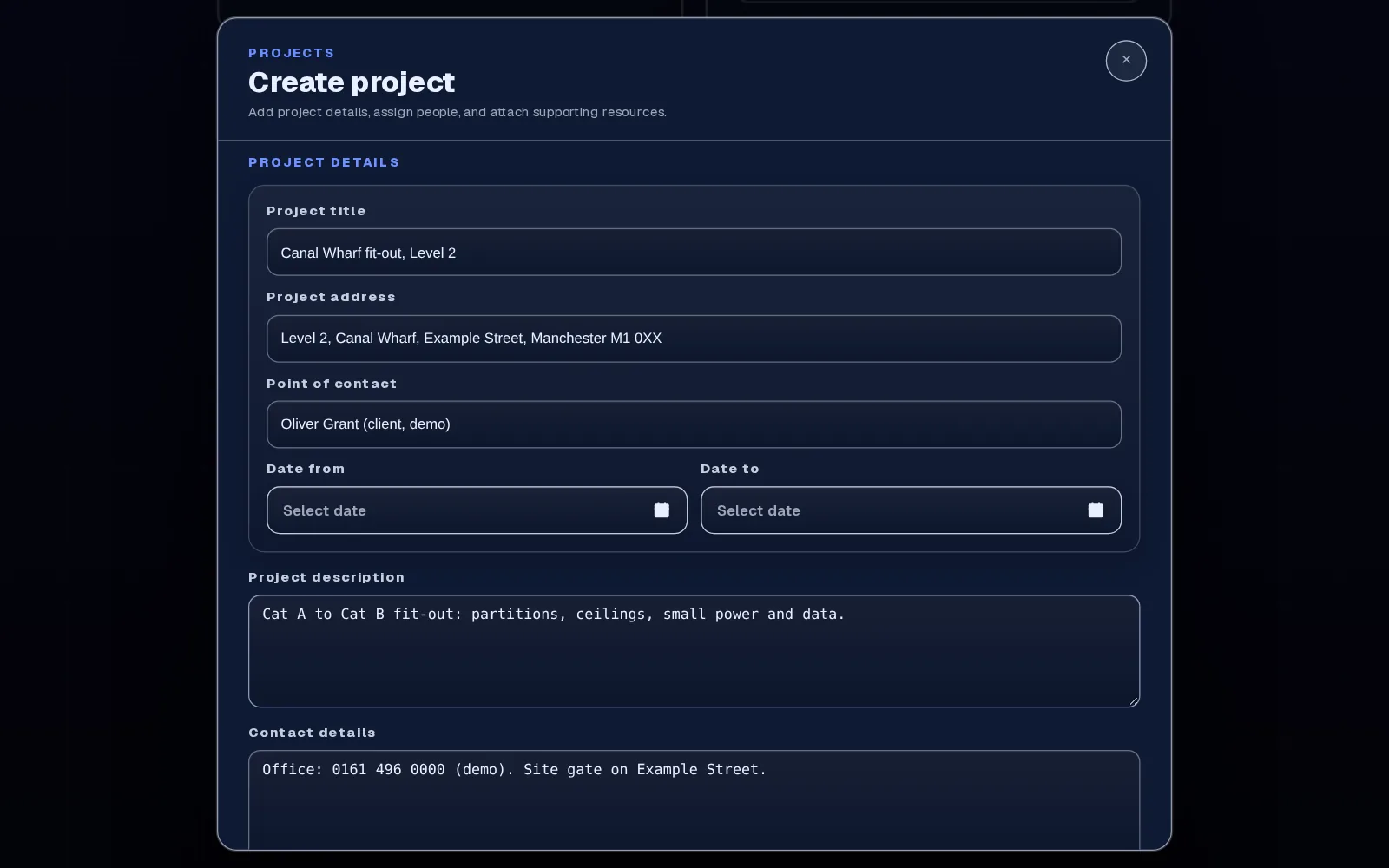Click the 'Project description' label

326,577
